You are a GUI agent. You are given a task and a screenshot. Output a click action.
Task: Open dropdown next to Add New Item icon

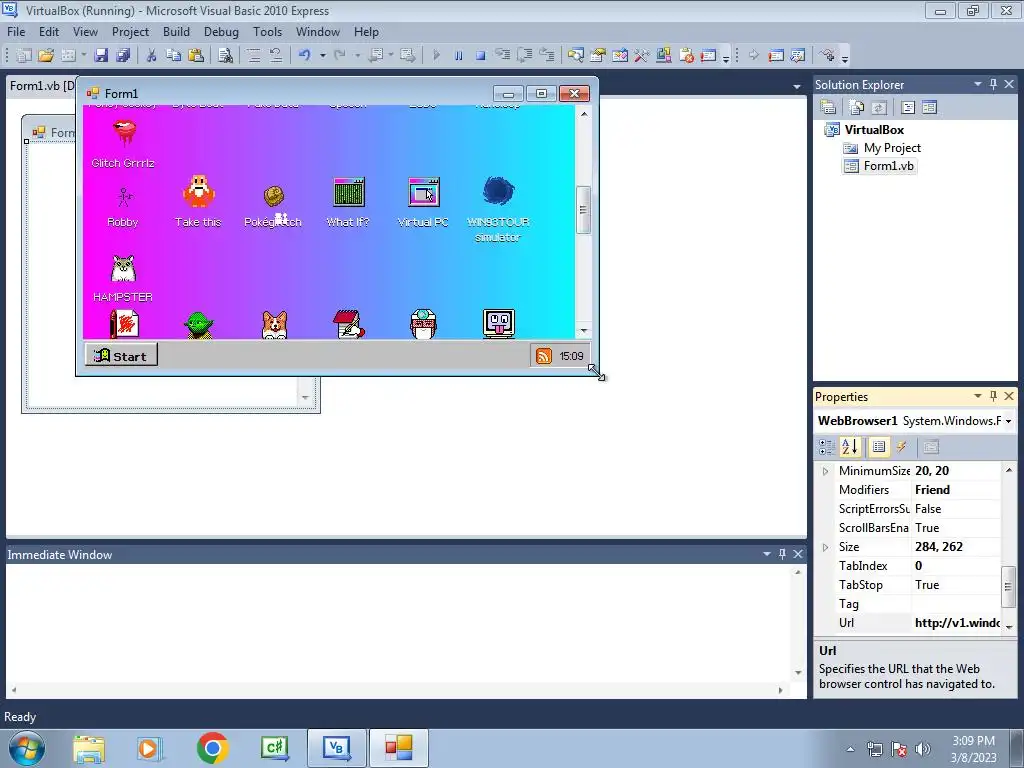[x=84, y=56]
